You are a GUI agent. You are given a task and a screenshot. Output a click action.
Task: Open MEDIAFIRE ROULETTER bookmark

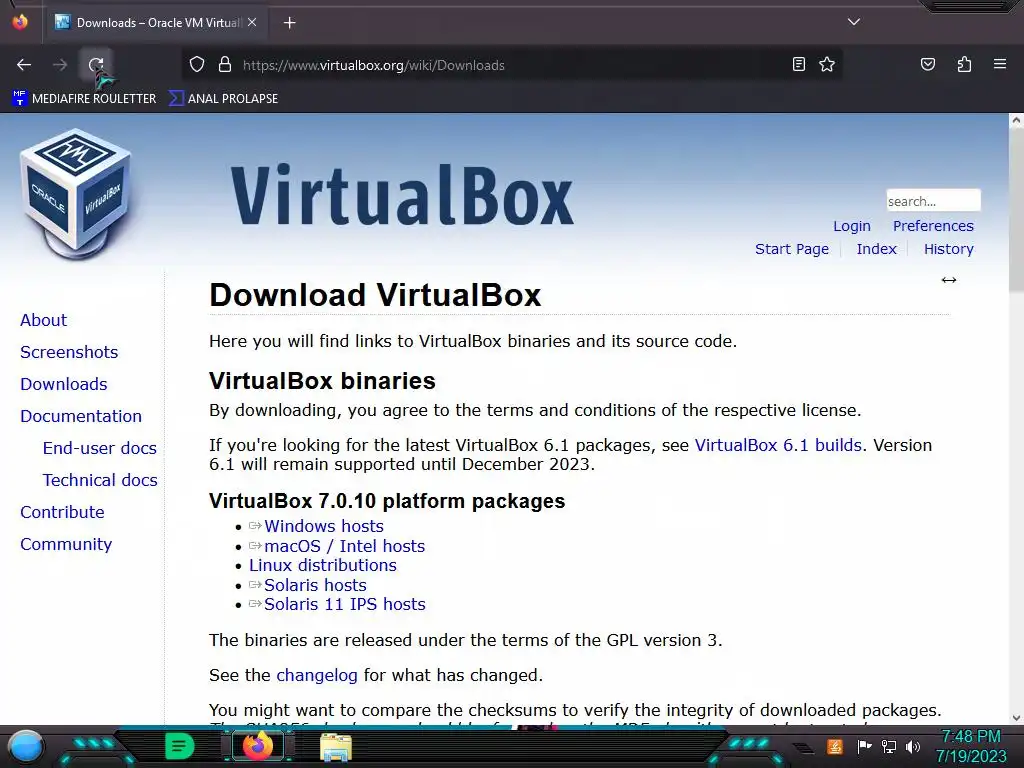point(84,99)
